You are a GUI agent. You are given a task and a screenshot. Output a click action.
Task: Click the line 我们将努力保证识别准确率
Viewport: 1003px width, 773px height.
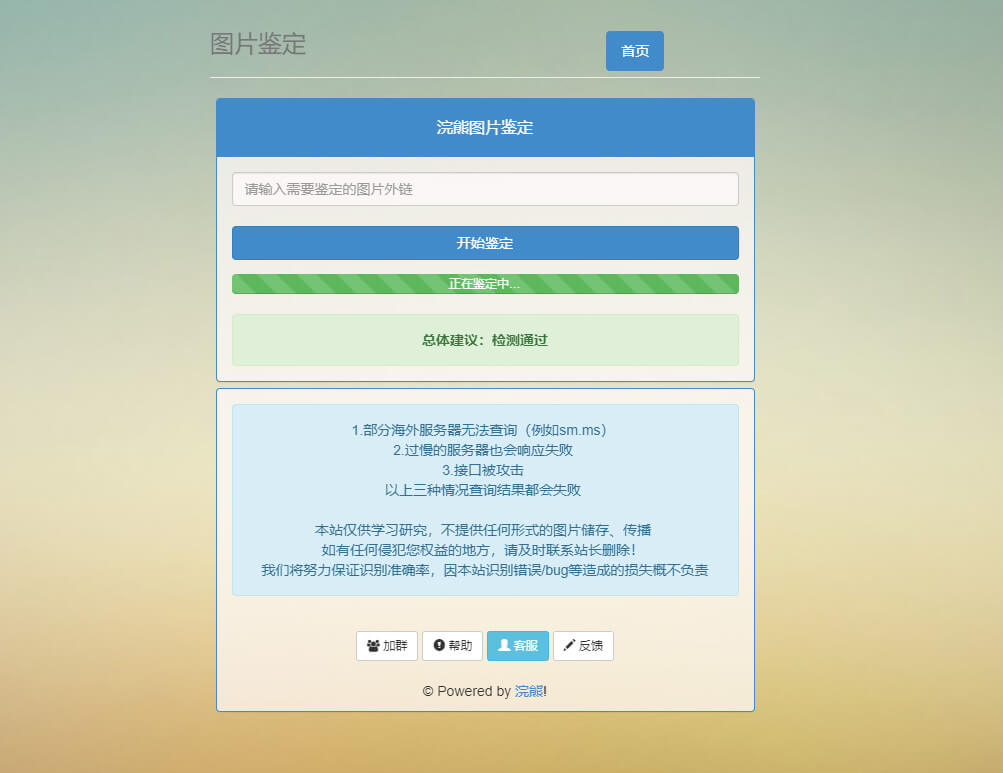click(485, 570)
